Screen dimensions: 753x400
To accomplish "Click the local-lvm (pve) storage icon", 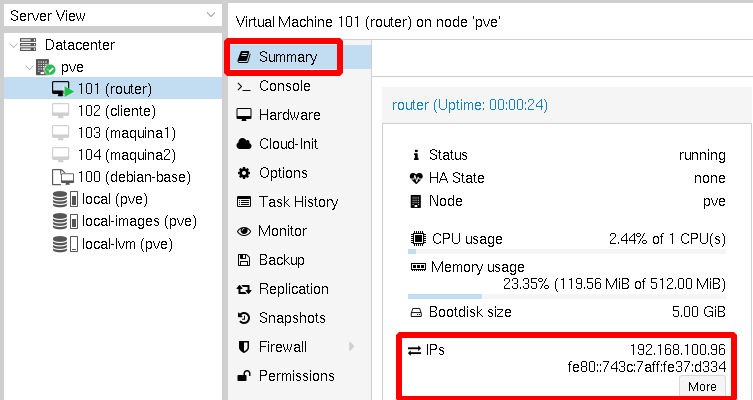I will [62, 243].
